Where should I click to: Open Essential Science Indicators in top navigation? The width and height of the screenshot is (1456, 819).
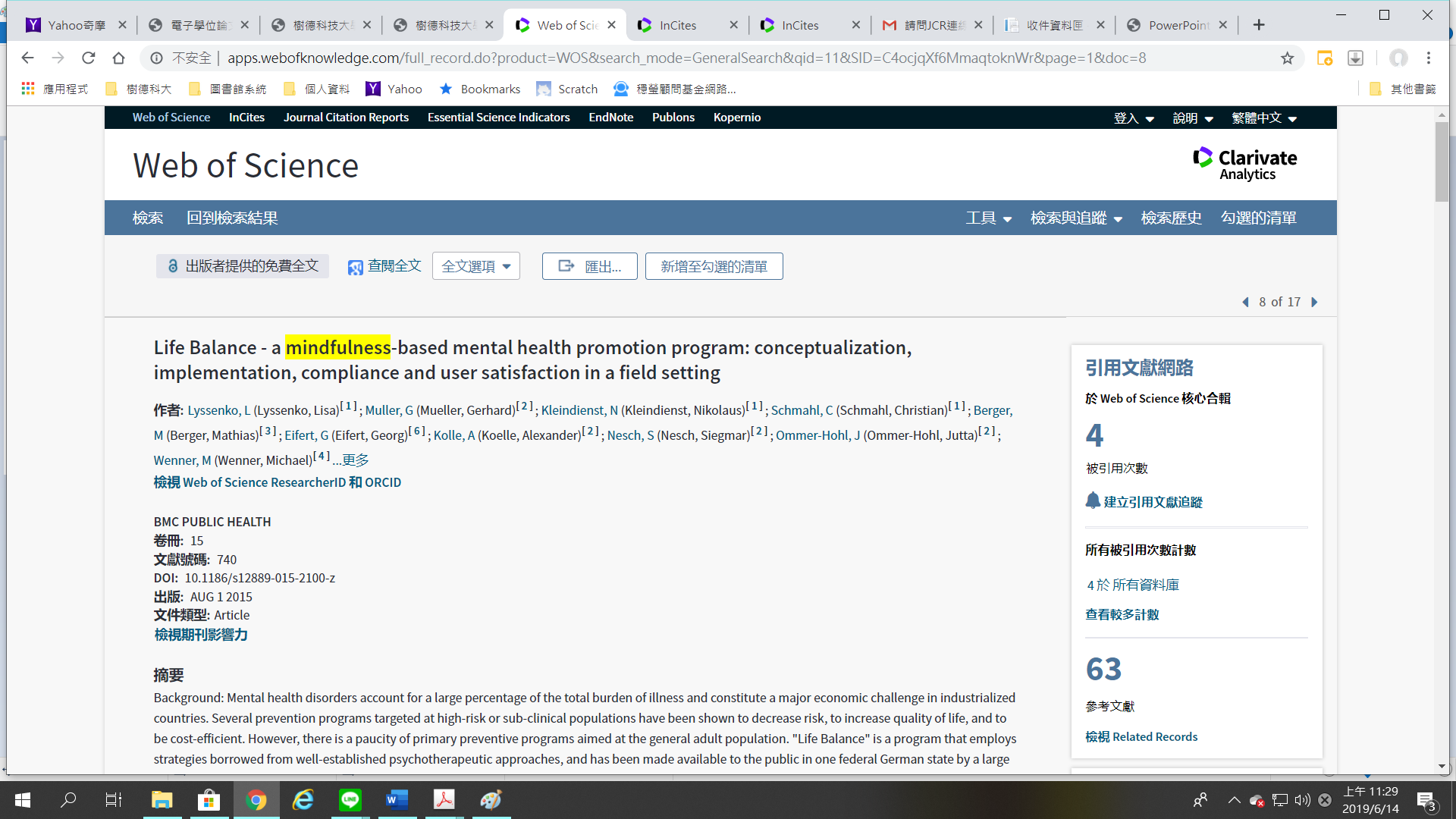(498, 118)
